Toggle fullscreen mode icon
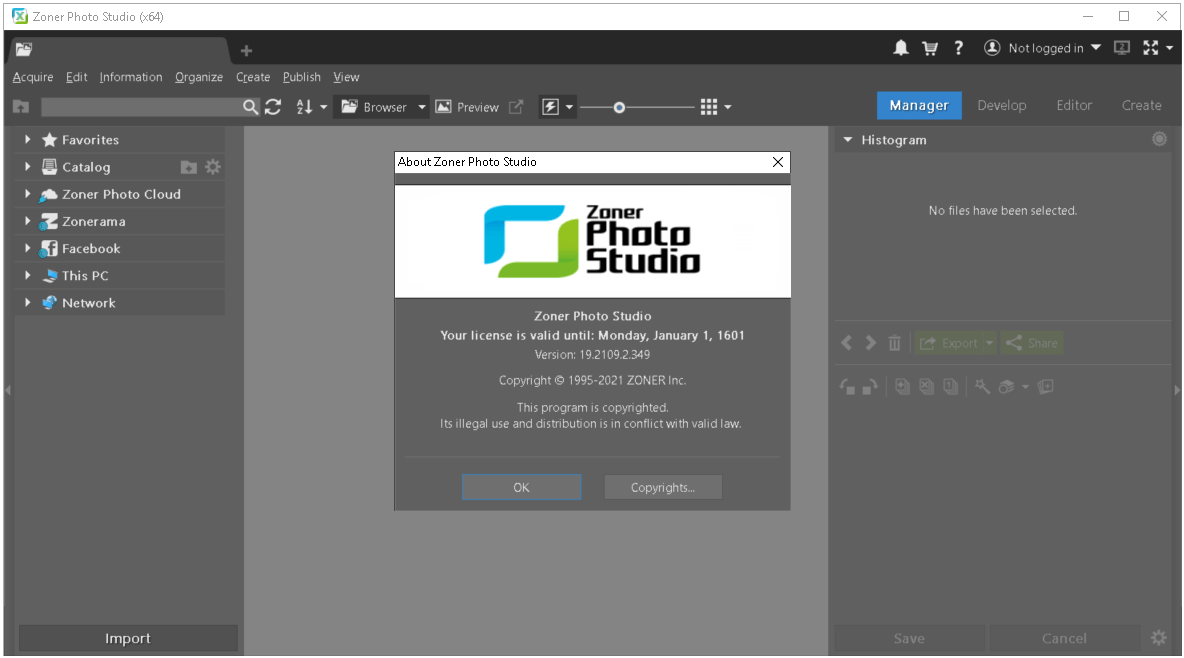 tap(1151, 48)
